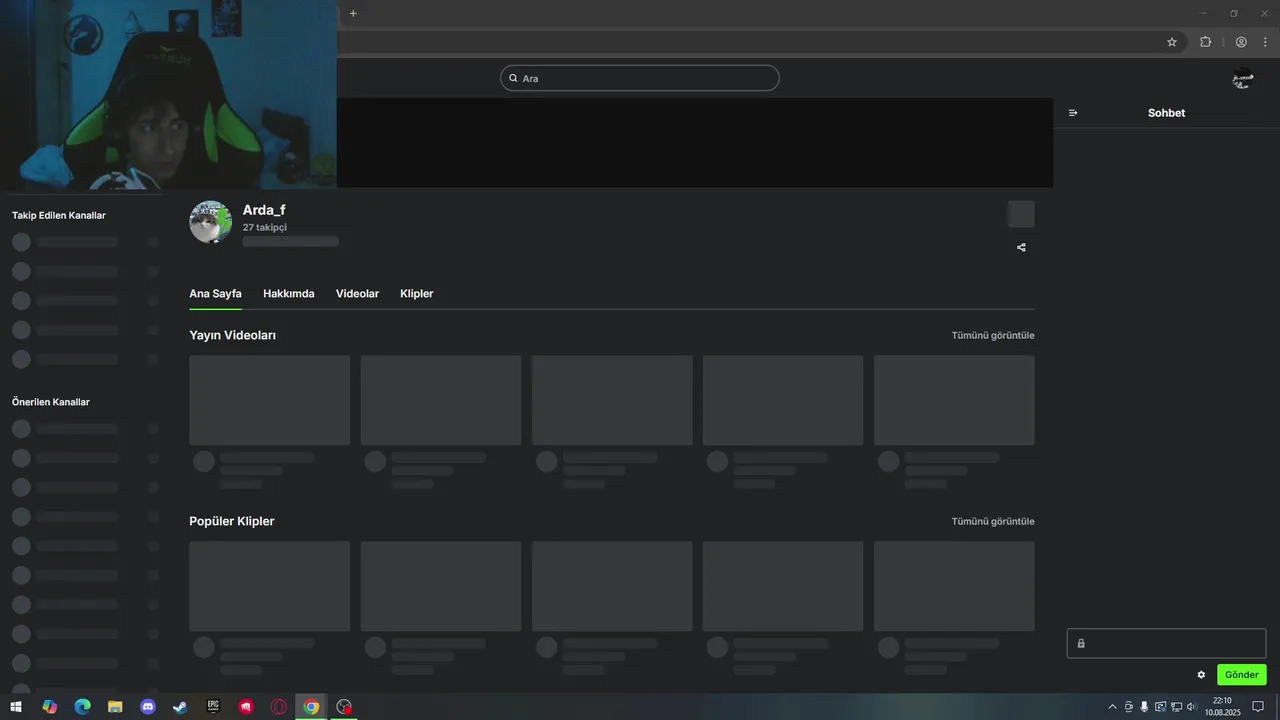Click the microphone tray icon
Viewport: 1280px width, 720px height.
pyautogui.click(x=1144, y=707)
